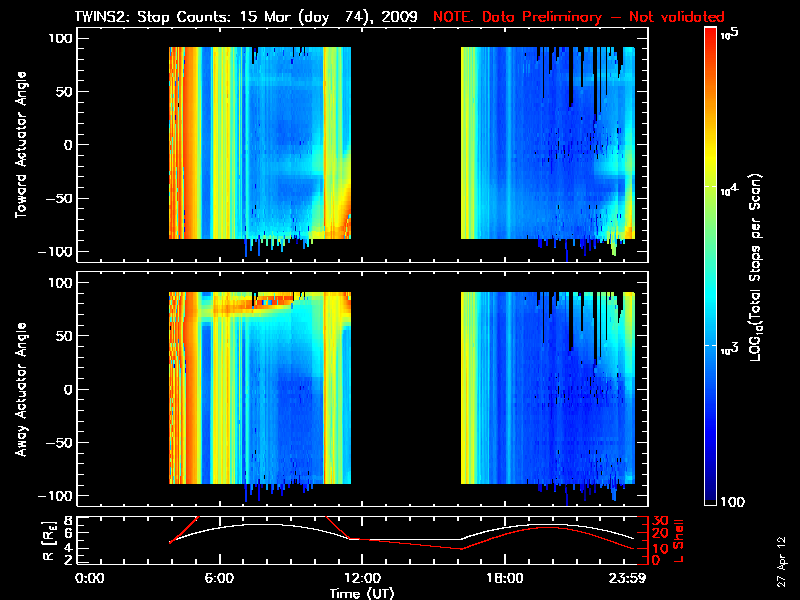Click the red 'L Shell' axis label
Image resolution: width=800 pixels, height=600 pixels.
[678, 541]
